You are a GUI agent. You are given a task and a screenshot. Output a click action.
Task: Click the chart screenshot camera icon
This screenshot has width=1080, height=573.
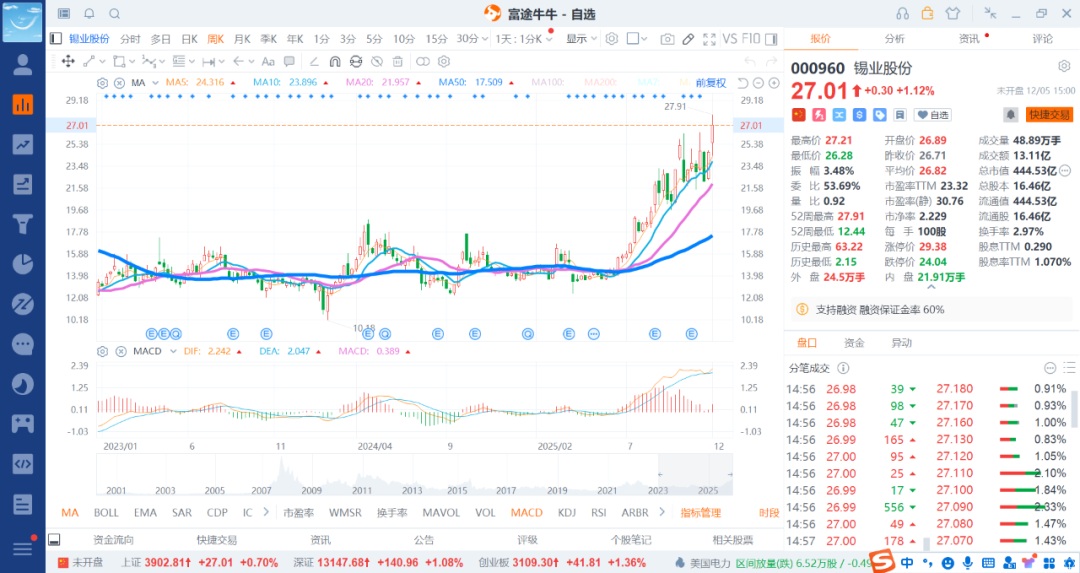pos(667,39)
